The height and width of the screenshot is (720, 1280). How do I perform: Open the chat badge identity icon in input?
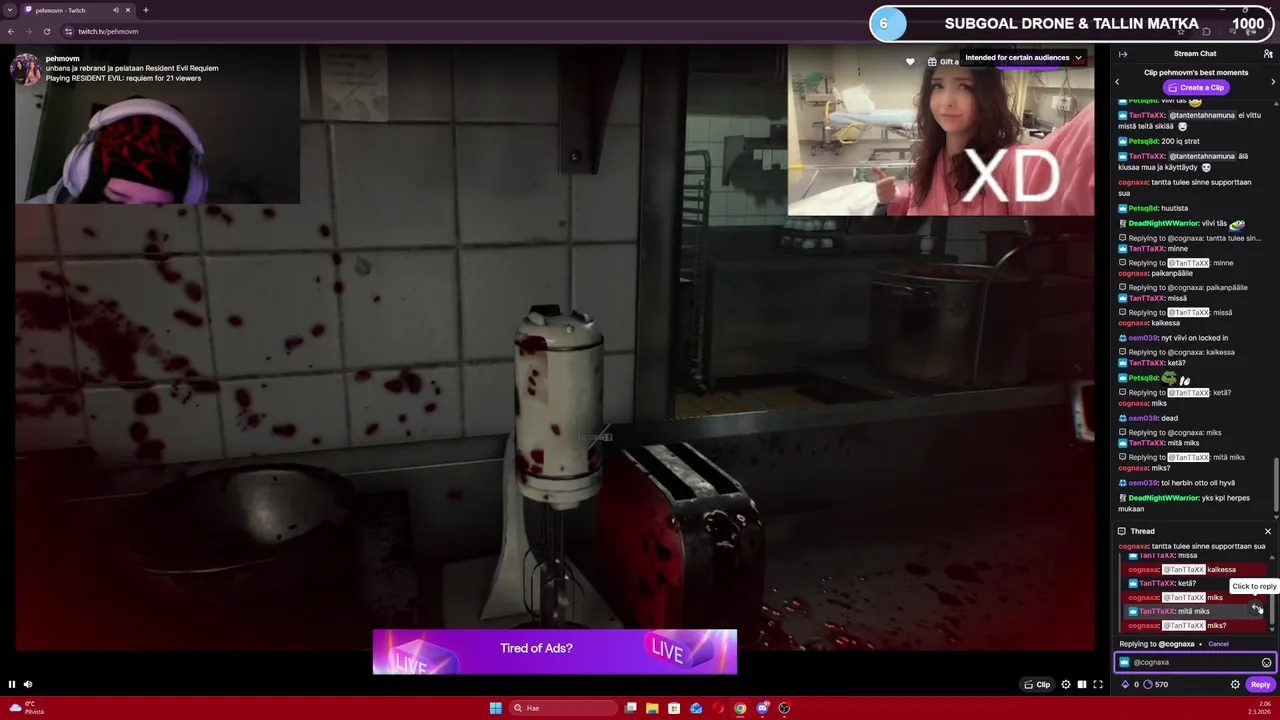[1124, 662]
